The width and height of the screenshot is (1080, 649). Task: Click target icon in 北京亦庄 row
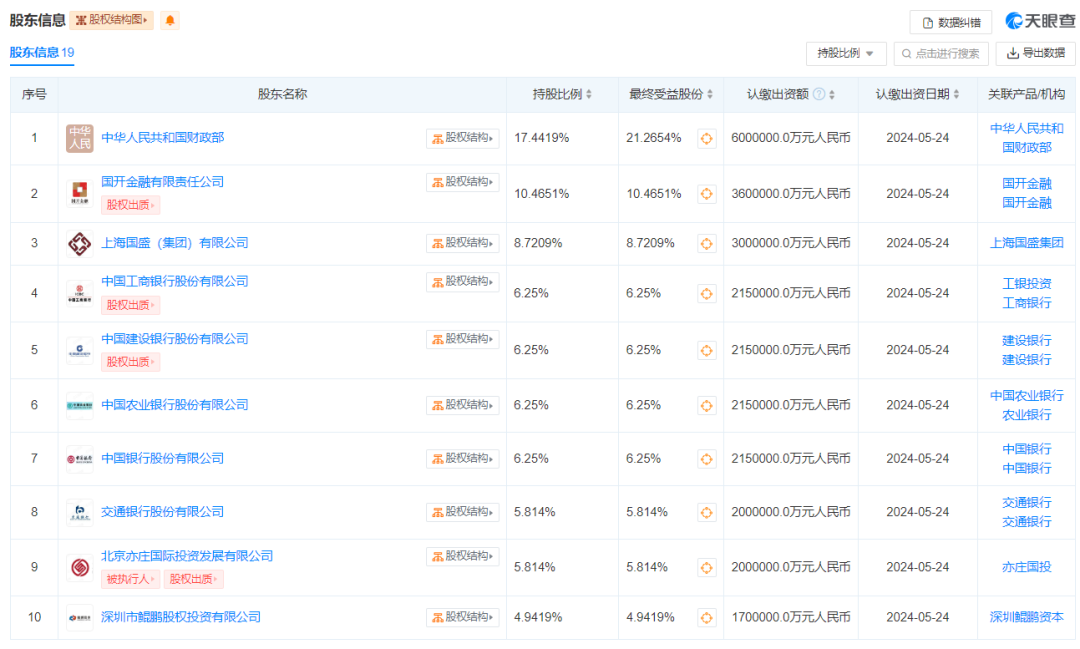706,568
